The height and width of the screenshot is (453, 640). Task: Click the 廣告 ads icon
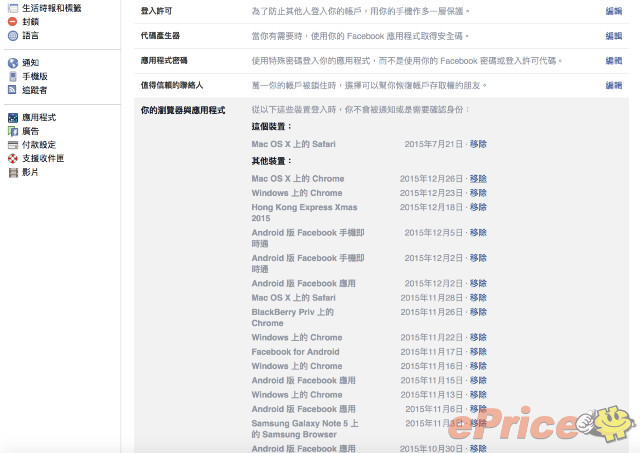pos(13,131)
